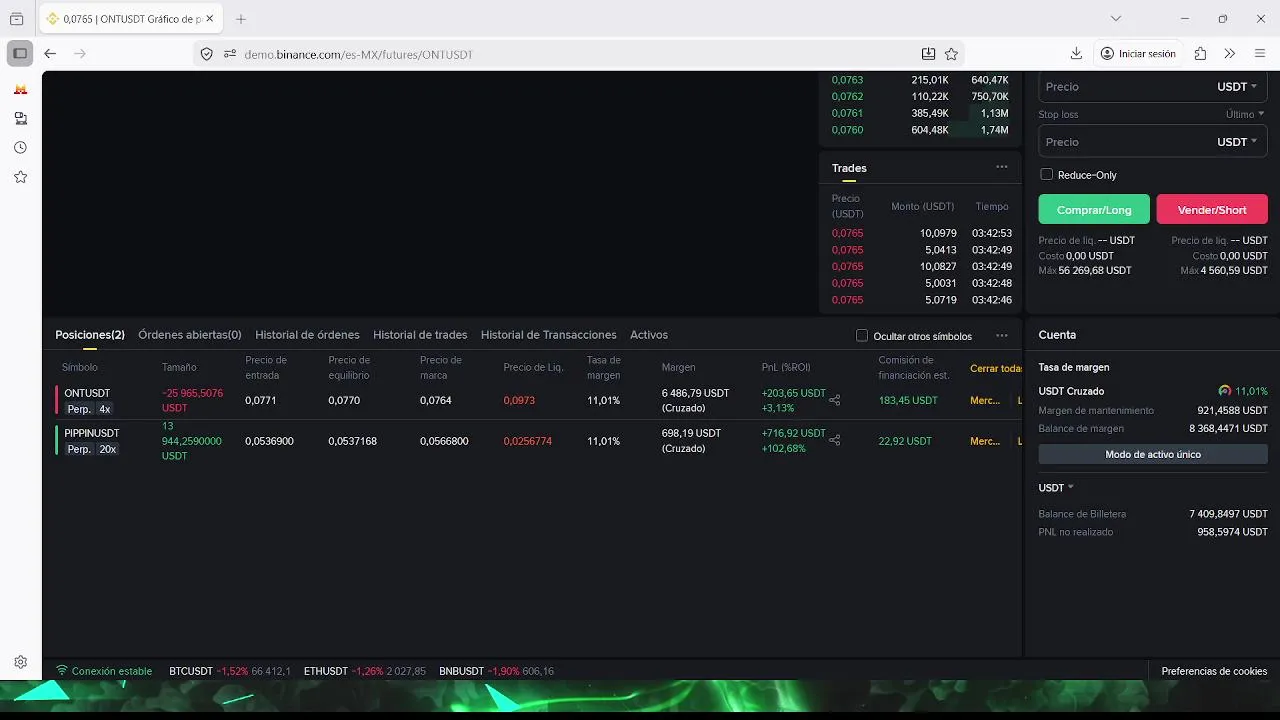Open sidebar settings gear icon
This screenshot has height=720, width=1280.
(x=20, y=661)
